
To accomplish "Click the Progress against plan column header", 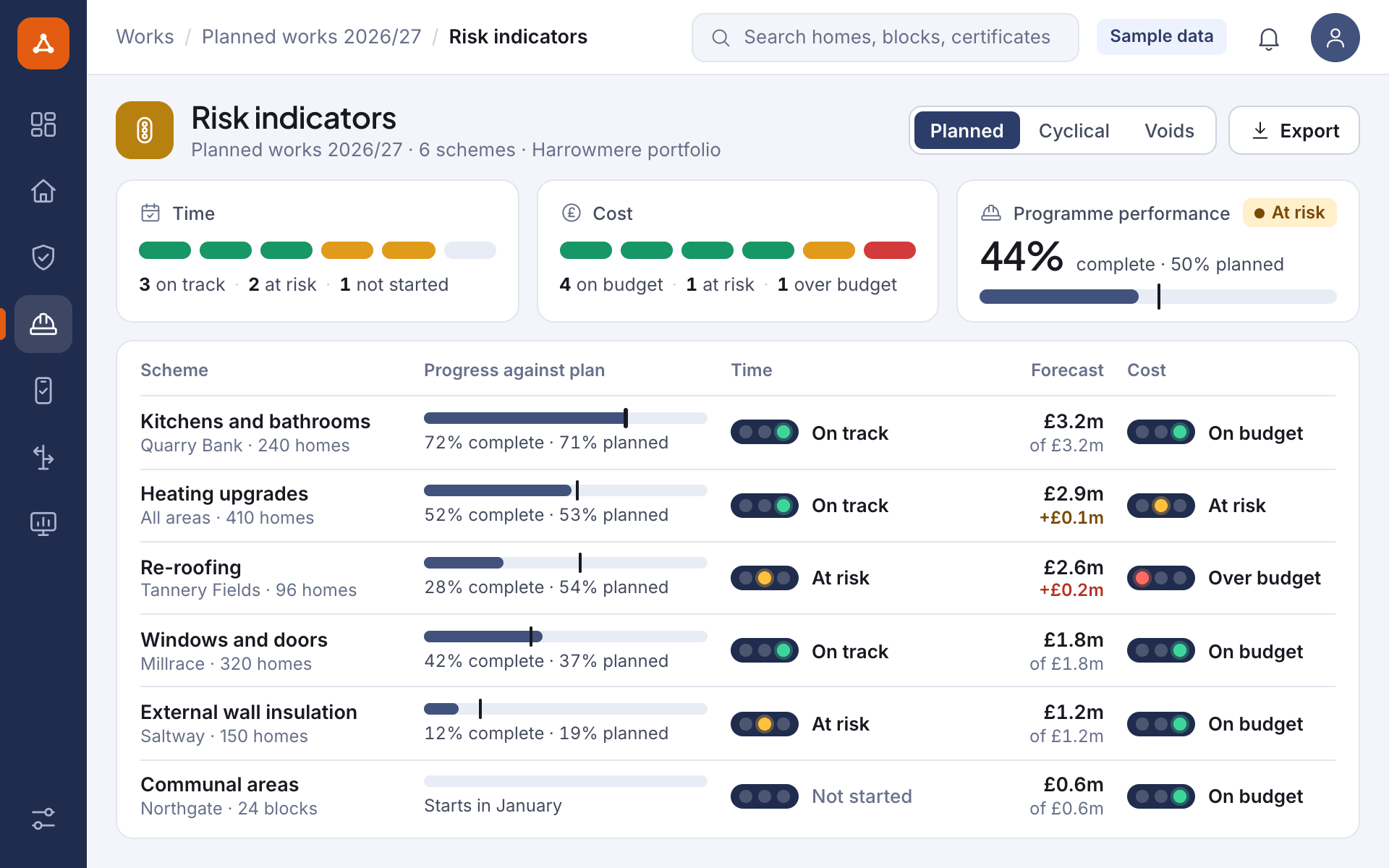I will pyautogui.click(x=514, y=370).
